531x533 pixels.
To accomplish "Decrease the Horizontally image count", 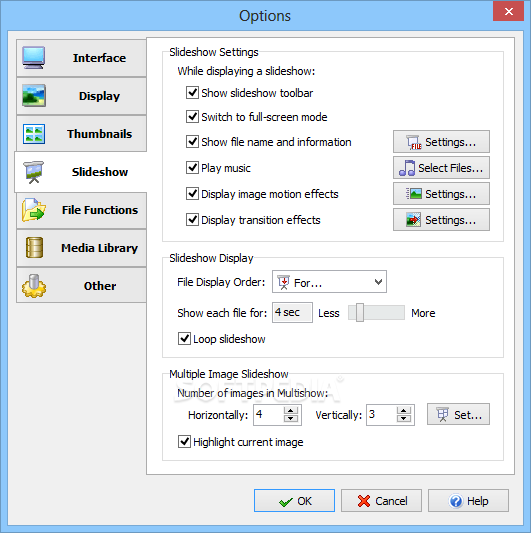I will tap(291, 418).
